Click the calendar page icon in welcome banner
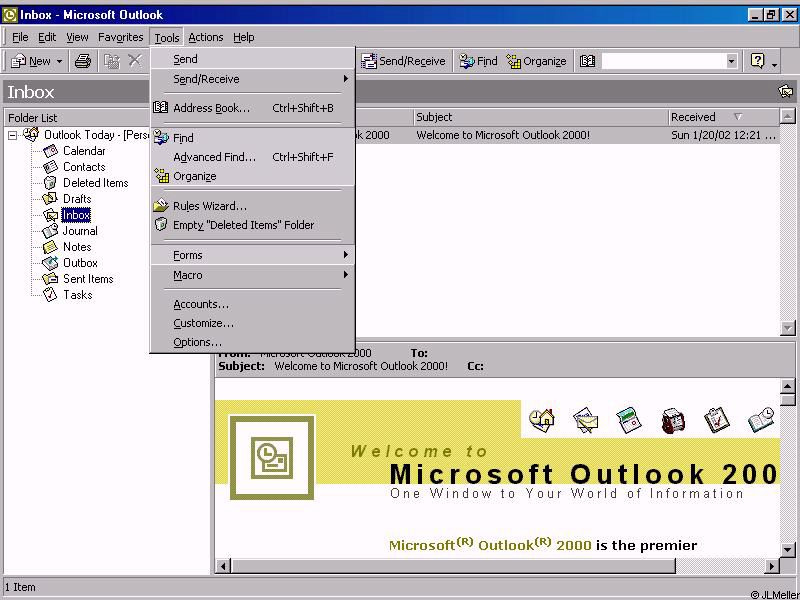The width and height of the screenshot is (800, 600). pos(629,420)
